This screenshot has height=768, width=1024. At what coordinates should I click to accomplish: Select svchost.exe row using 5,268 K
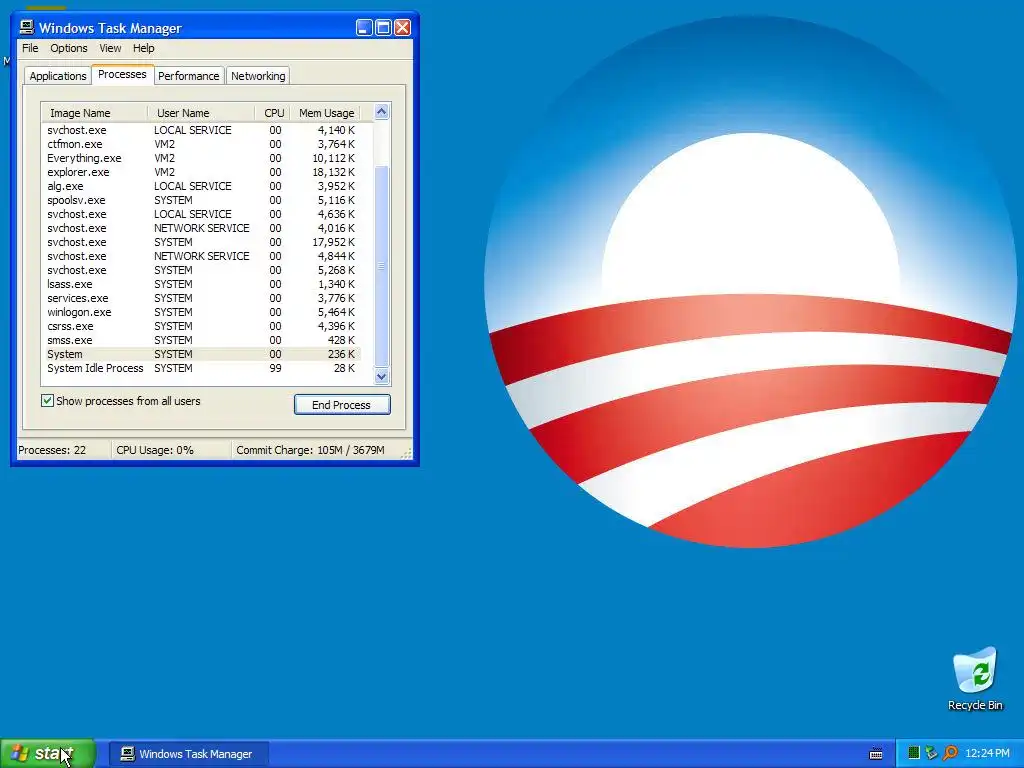pyautogui.click(x=201, y=270)
